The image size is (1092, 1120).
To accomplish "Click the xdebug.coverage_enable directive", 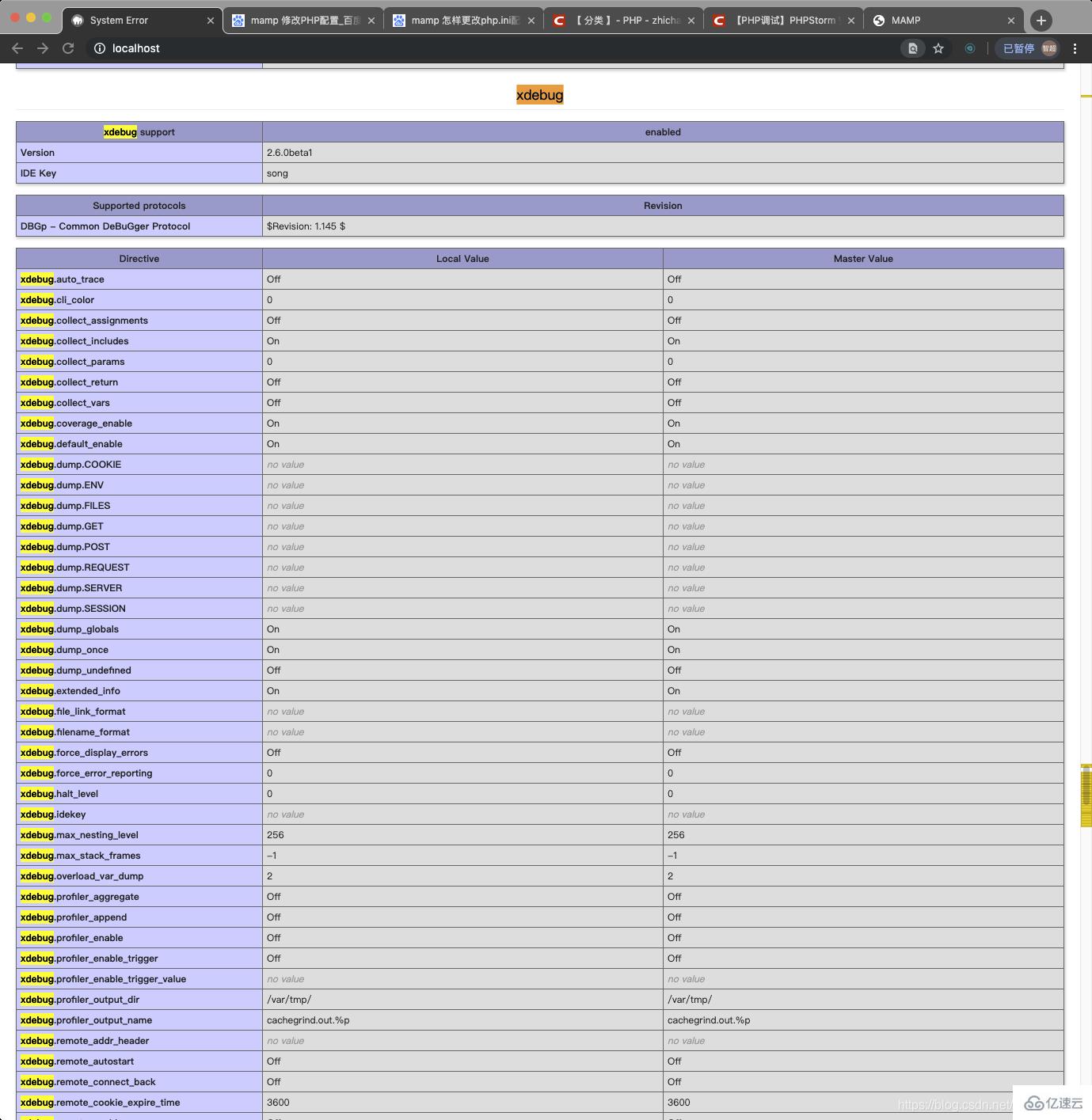I will tap(76, 423).
